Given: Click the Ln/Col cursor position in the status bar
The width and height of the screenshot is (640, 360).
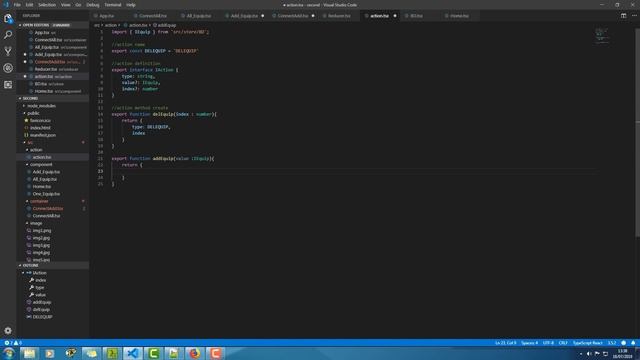Looking at the screenshot, I should click(x=505, y=343).
